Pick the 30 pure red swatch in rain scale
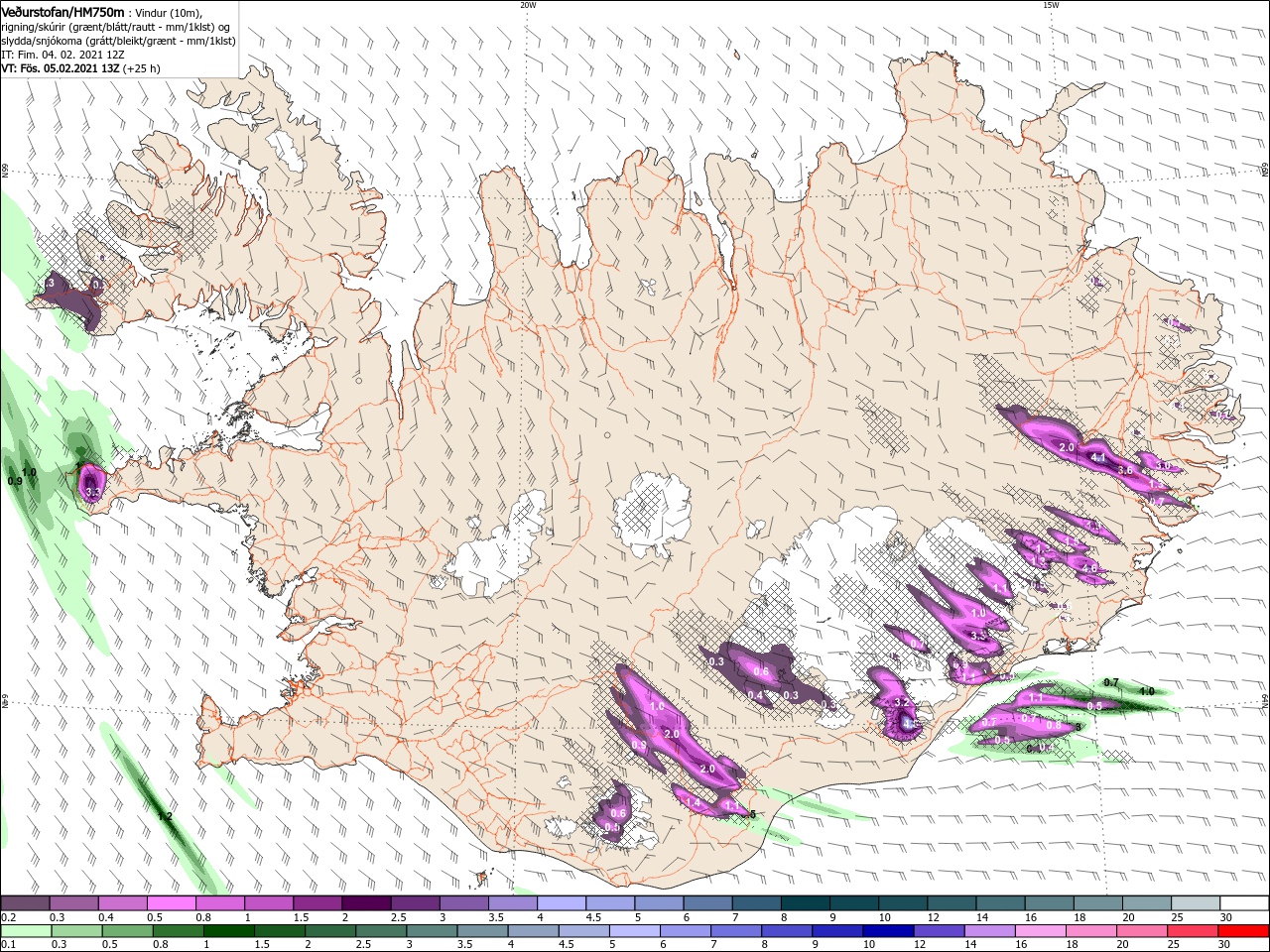The height and width of the screenshot is (952, 1270). click(1245, 931)
